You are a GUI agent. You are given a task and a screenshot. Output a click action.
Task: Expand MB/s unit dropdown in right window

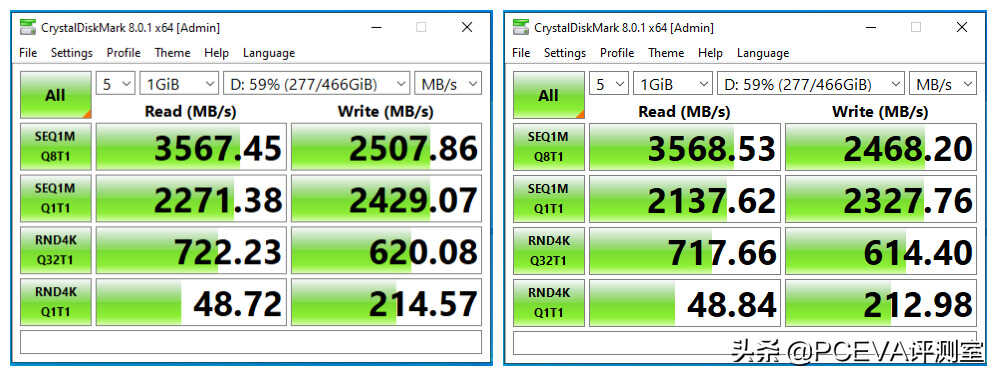942,83
